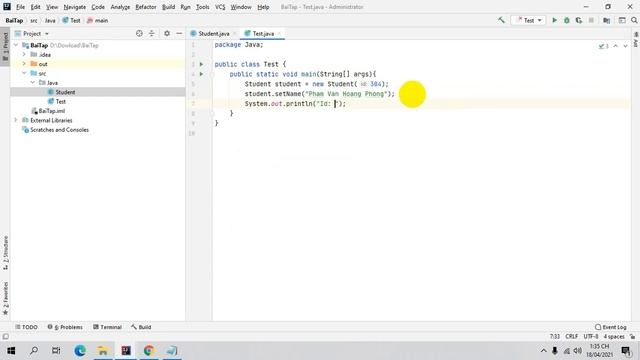Screen dimensions: 640x360
Task: Open Project Structure icon in toolbar
Action: pos(607,20)
